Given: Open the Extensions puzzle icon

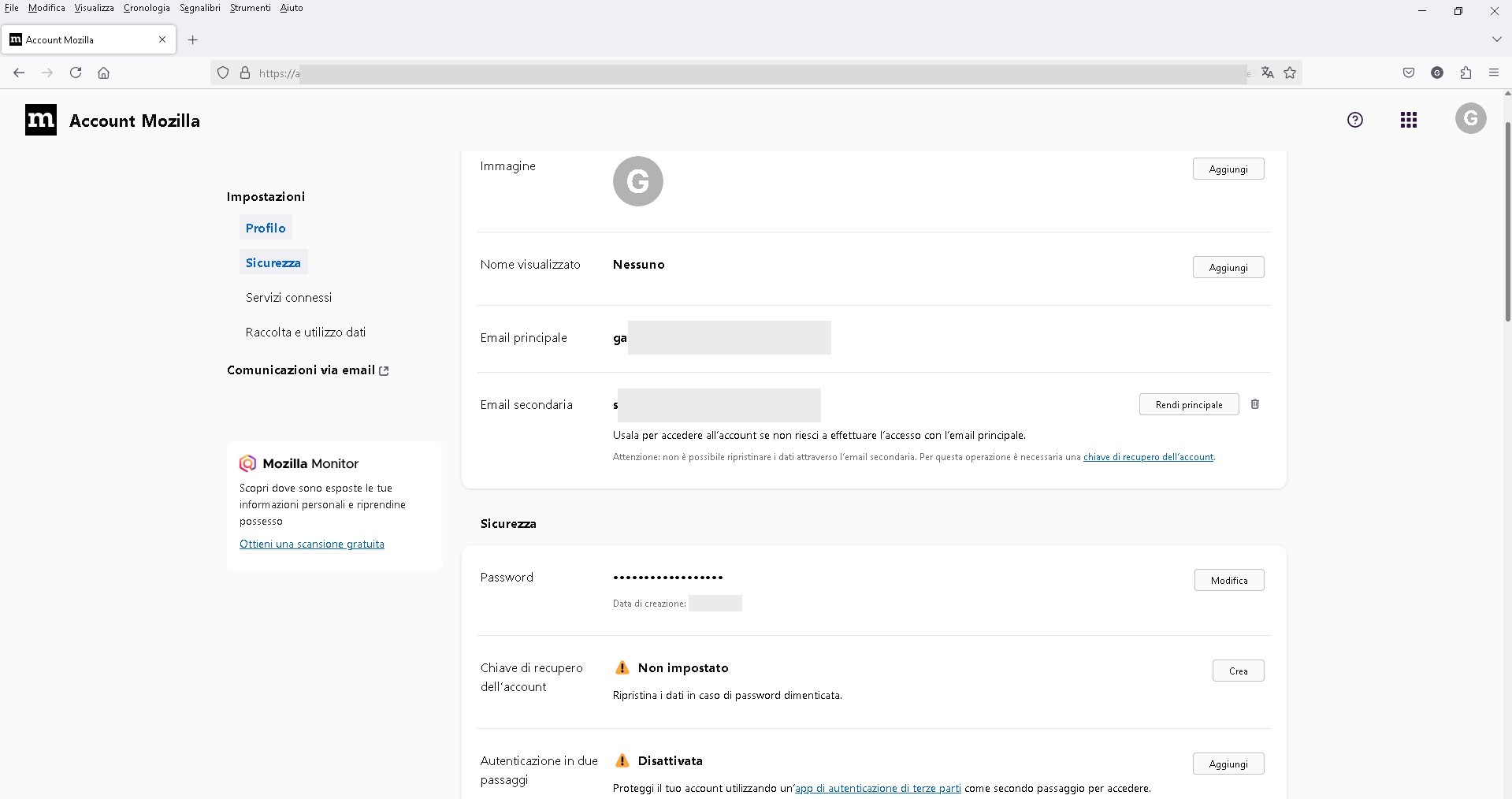Looking at the screenshot, I should (x=1466, y=72).
